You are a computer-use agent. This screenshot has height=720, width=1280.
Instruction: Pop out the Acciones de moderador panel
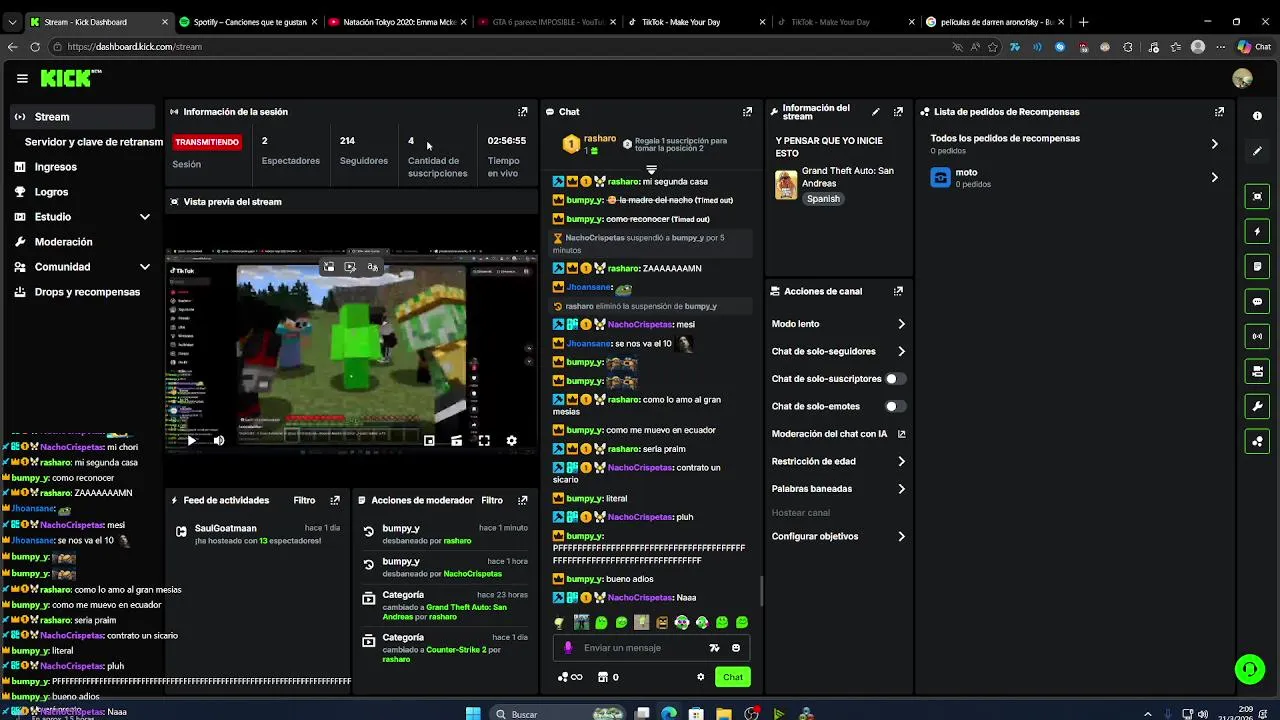click(x=522, y=500)
